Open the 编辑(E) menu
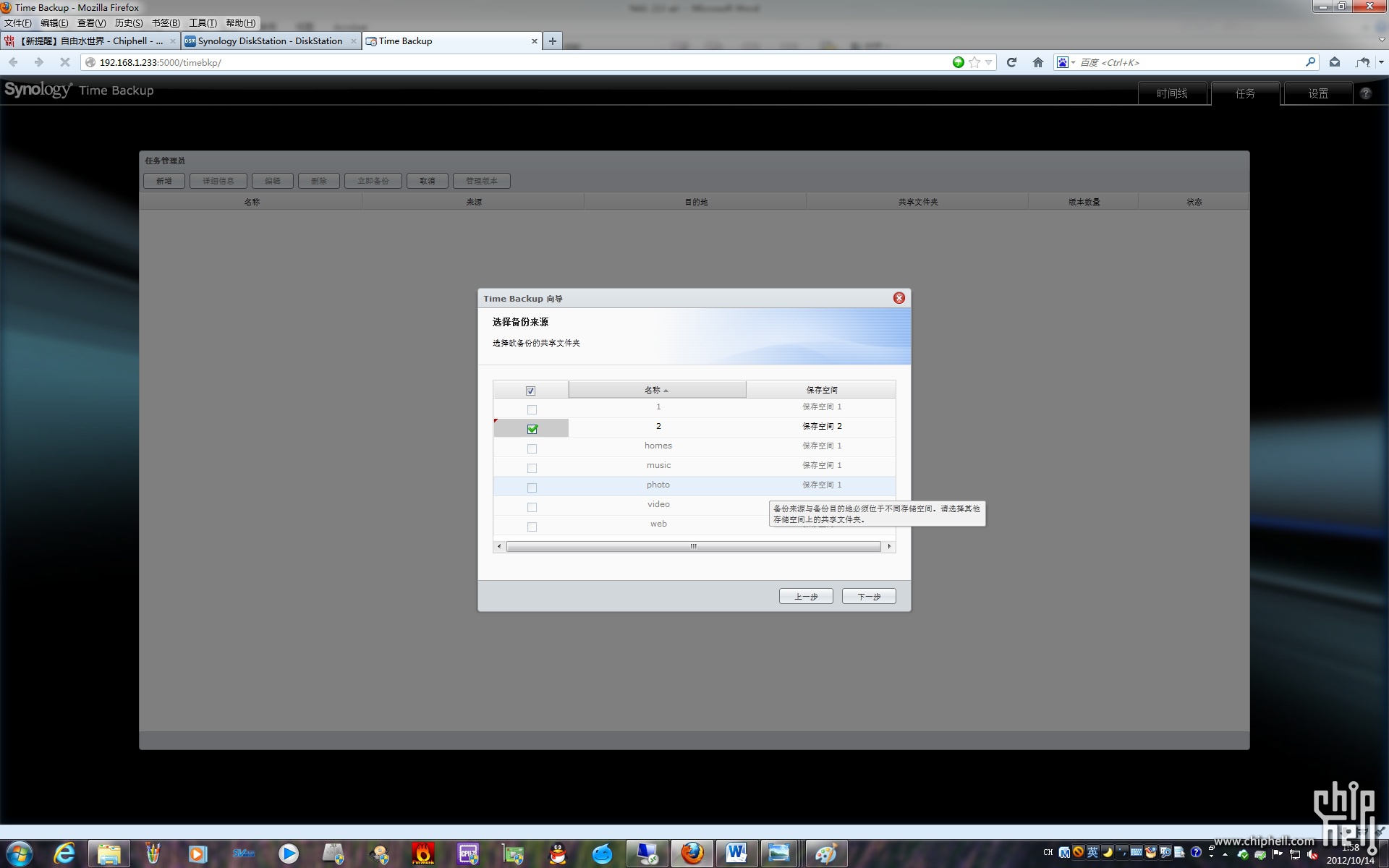 tap(54, 23)
